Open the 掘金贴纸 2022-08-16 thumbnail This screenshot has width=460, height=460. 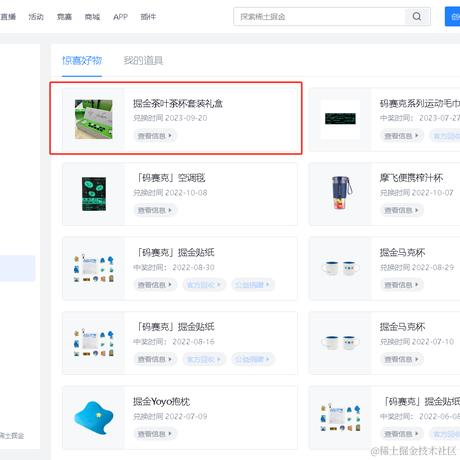(x=94, y=343)
